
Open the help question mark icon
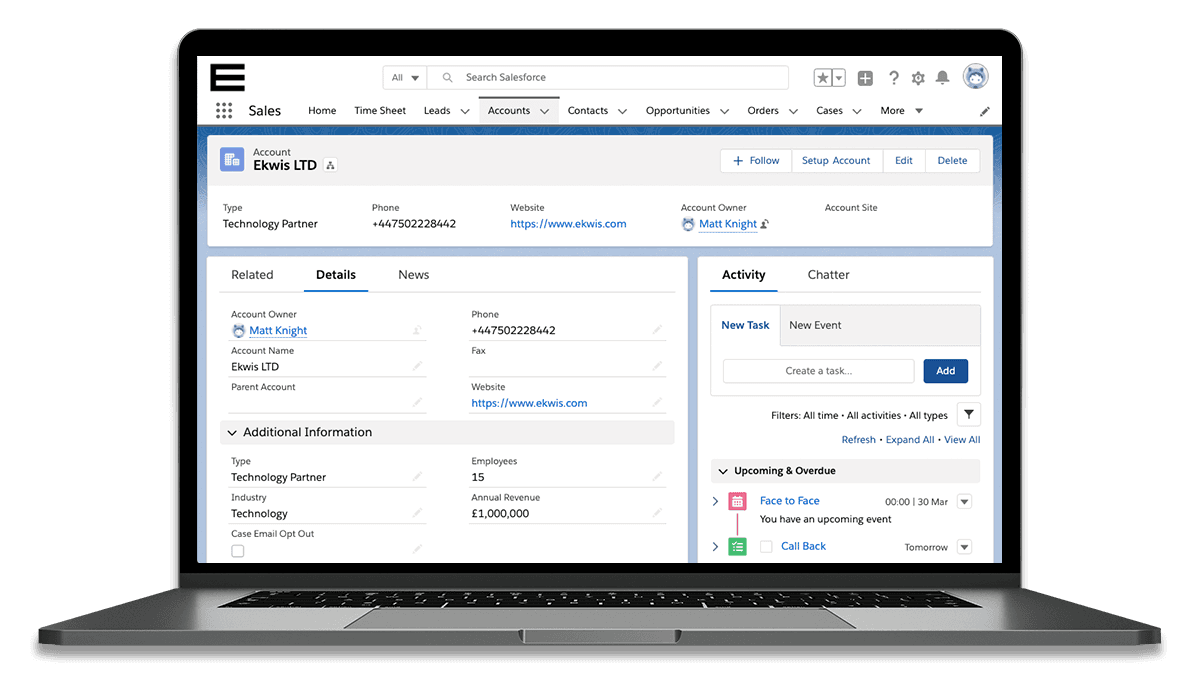pos(893,78)
